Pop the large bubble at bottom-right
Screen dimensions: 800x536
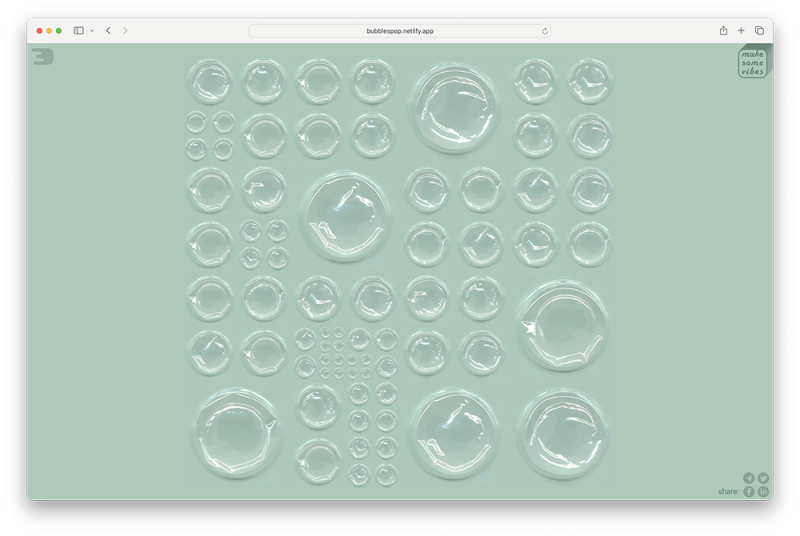[563, 433]
